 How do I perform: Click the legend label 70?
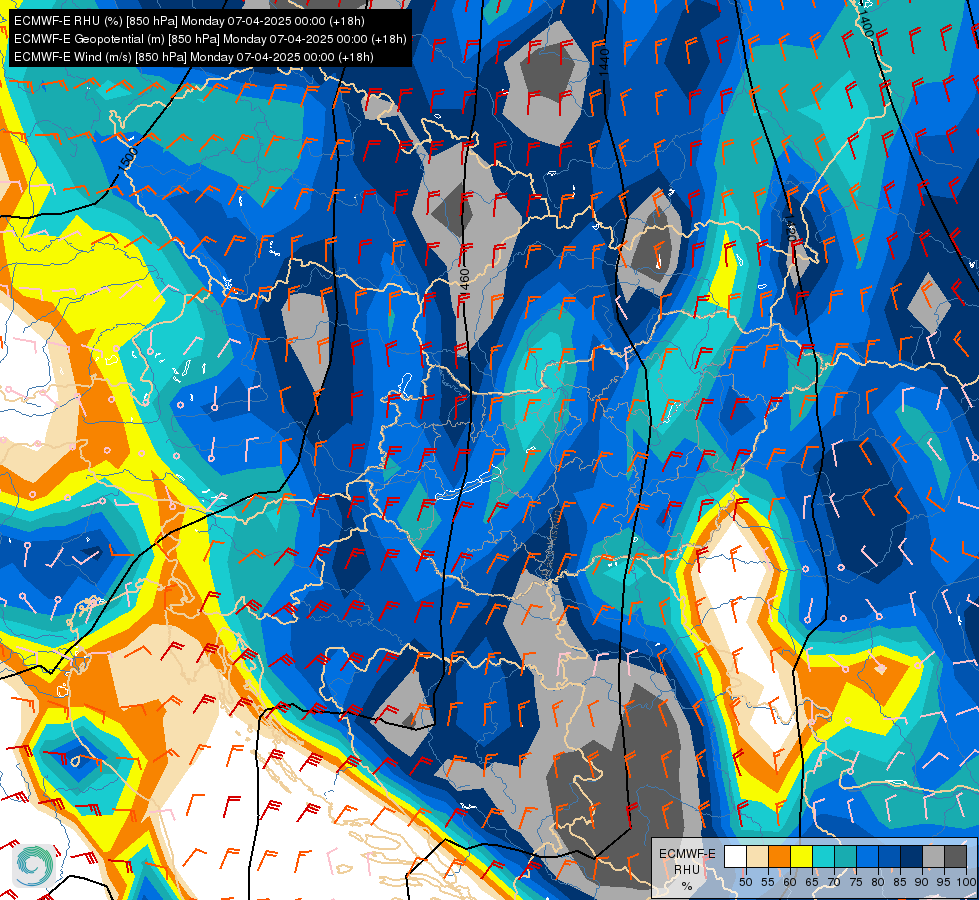pyautogui.click(x=834, y=882)
